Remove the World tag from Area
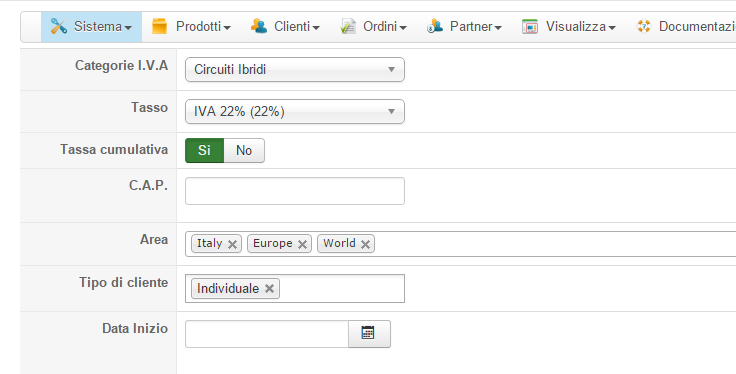 pyautogui.click(x=366, y=244)
